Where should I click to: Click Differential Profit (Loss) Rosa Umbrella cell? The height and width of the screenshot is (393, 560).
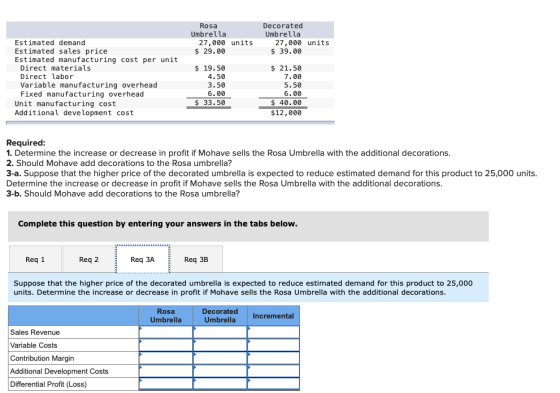tap(166, 384)
